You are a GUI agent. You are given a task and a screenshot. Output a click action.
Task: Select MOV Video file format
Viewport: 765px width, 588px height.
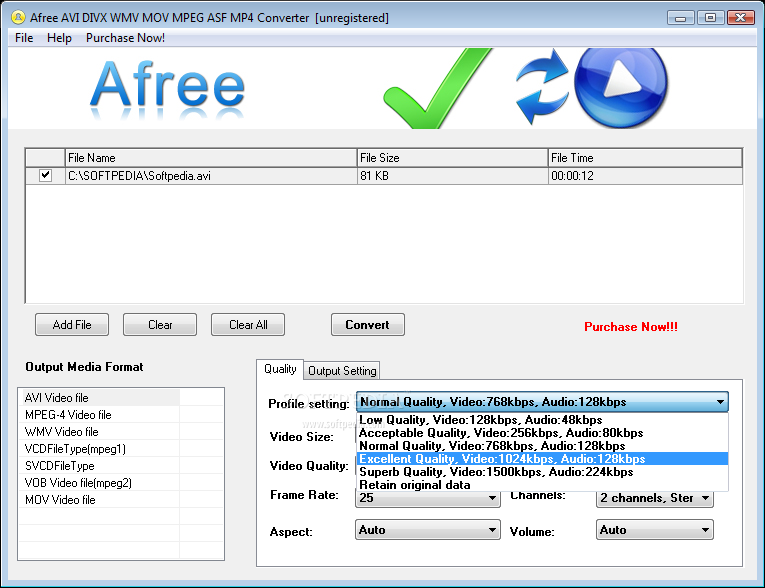click(100, 500)
